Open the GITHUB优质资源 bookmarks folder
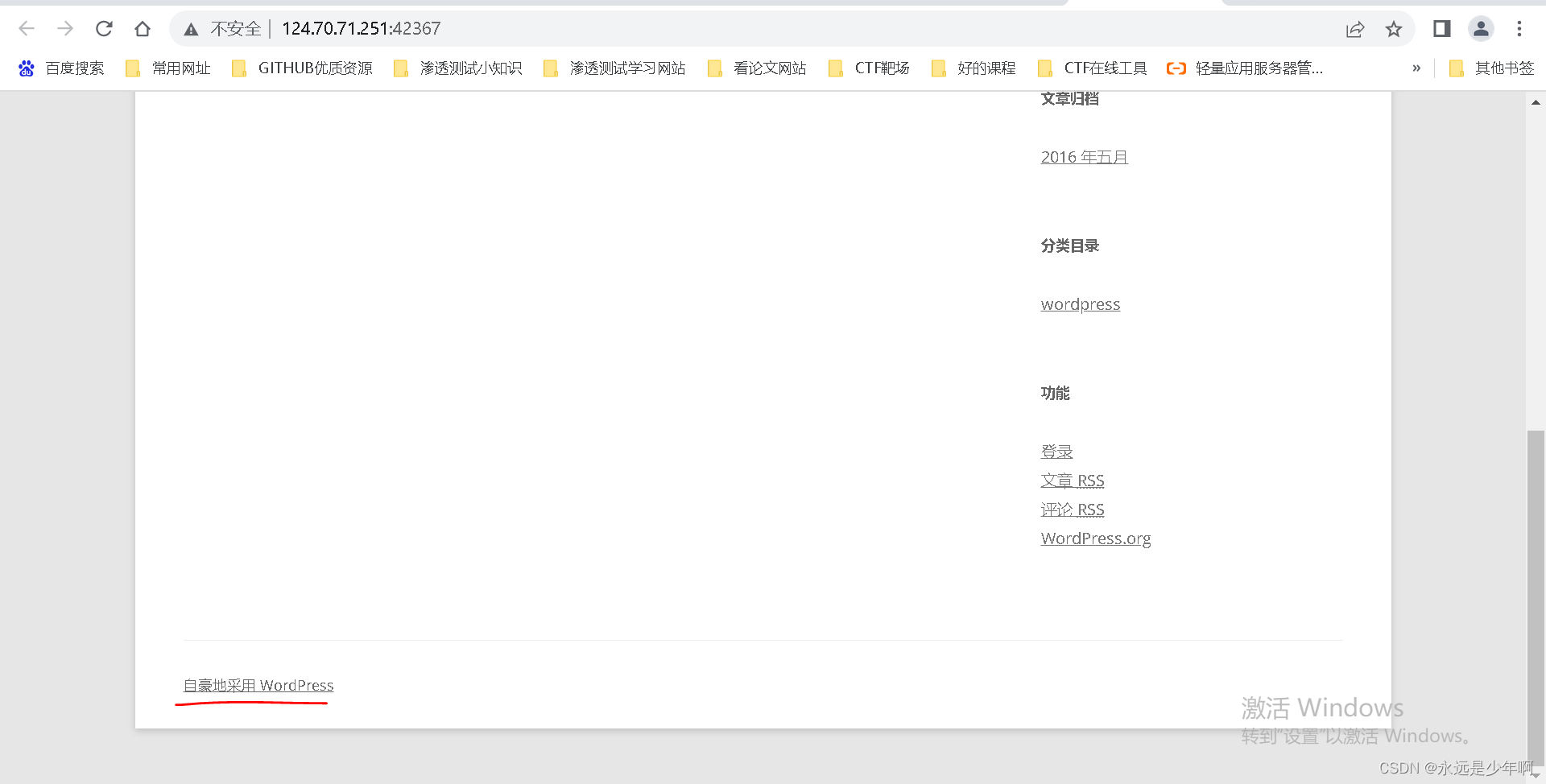The width and height of the screenshot is (1546, 784). (302, 68)
